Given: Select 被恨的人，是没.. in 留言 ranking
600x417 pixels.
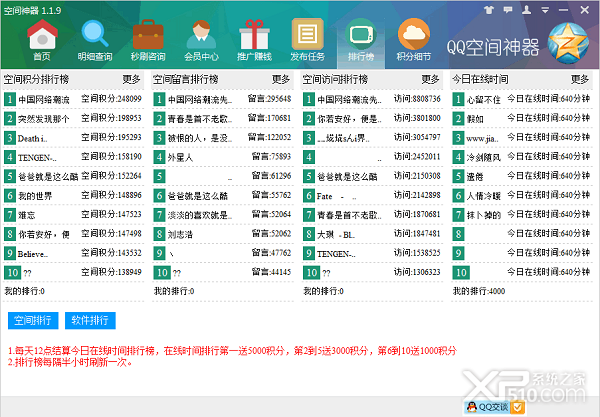Looking at the screenshot, I should click(200, 138).
